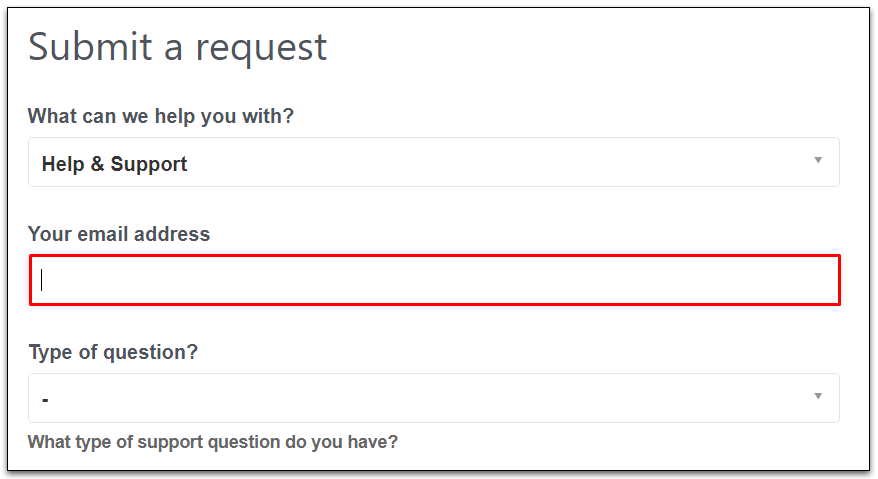Select the 'Help & Support' value text
The image size is (878, 479).
pyautogui.click(x=115, y=164)
